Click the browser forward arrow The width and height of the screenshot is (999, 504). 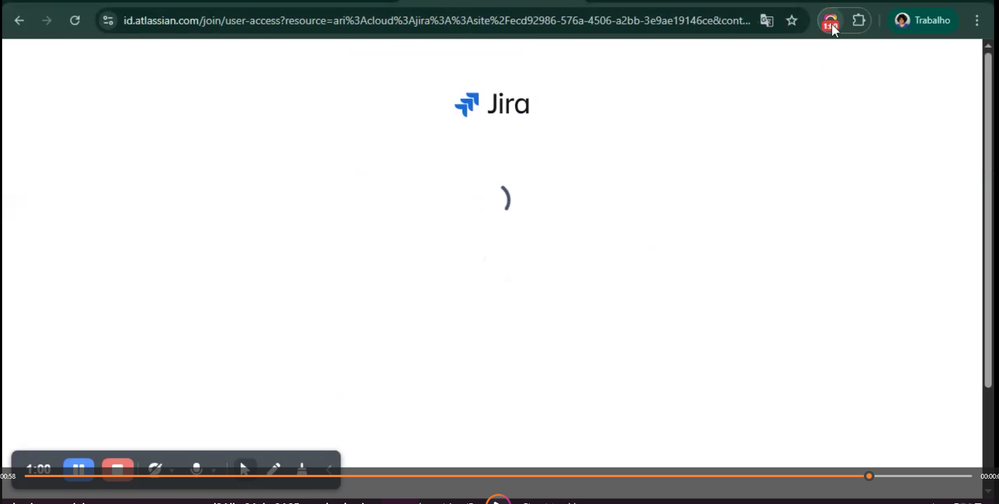tap(47, 20)
